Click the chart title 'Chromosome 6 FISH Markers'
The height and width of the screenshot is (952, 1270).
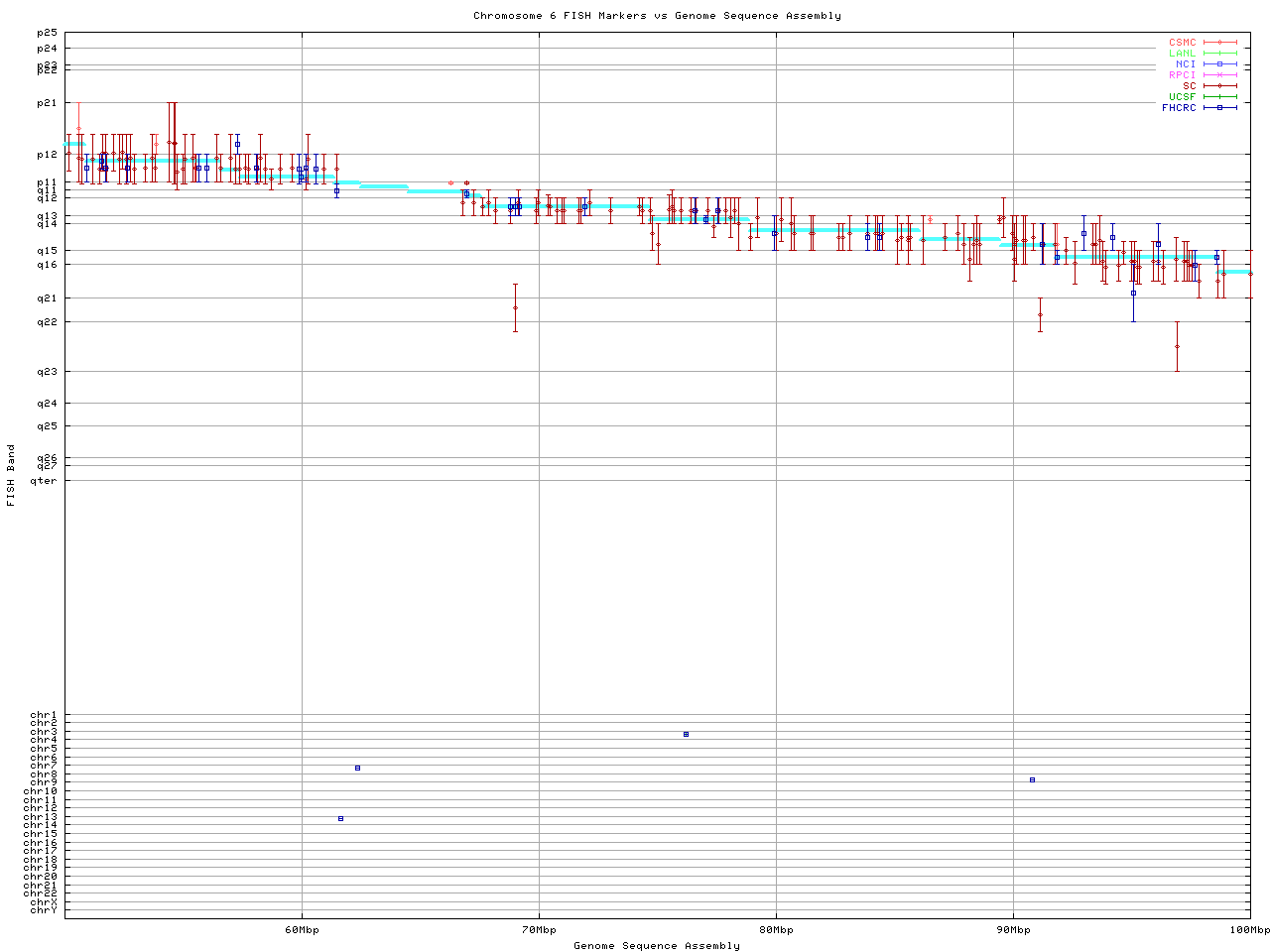(657, 16)
